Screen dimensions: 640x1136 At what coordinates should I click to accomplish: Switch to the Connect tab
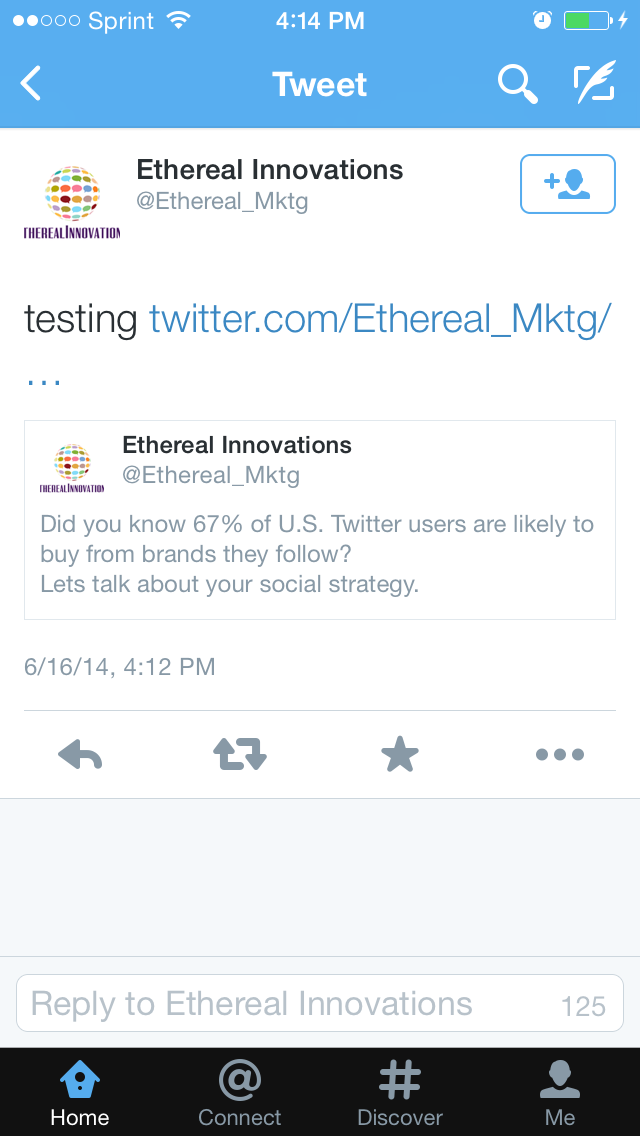pyautogui.click(x=240, y=1092)
